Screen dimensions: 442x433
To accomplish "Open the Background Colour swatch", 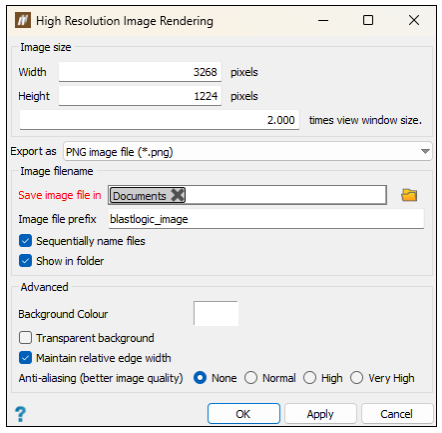I will pyautogui.click(x=216, y=313).
